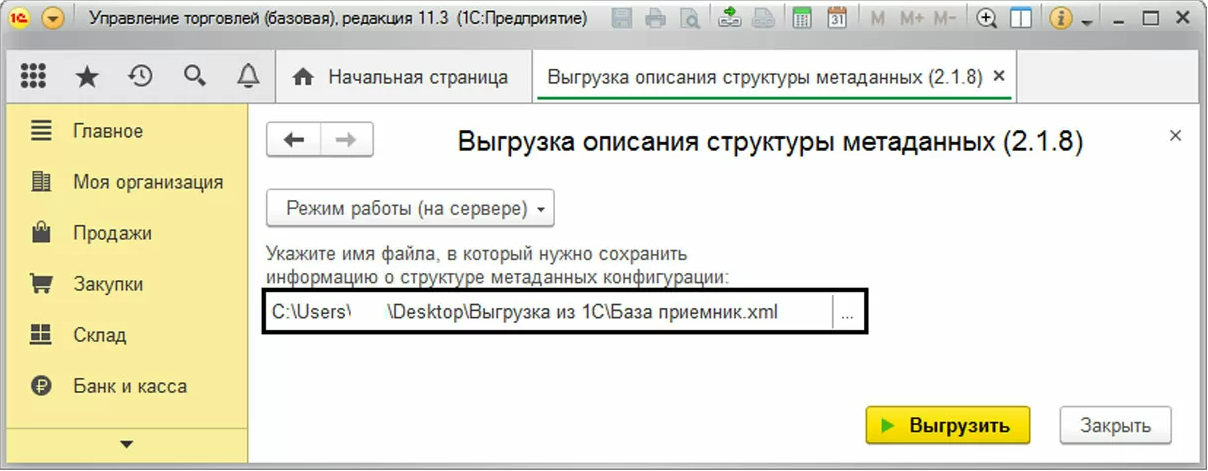Open the History clock icon
The height and width of the screenshot is (471, 1208).
pos(140,77)
